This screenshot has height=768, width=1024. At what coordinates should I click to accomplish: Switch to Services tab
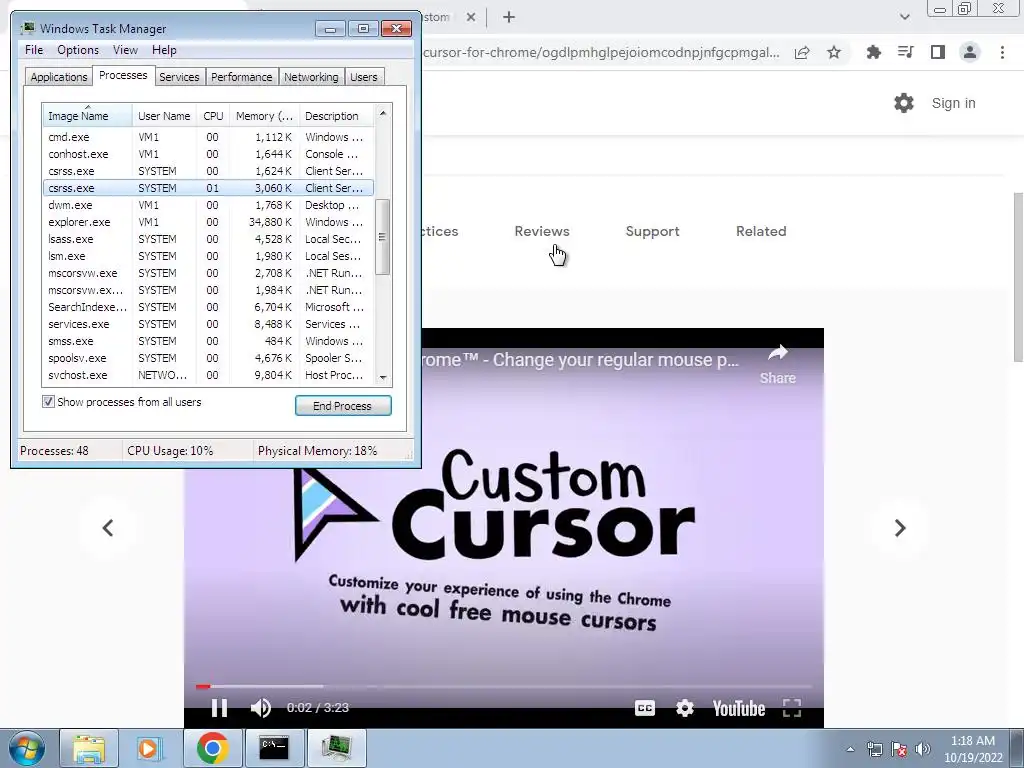(179, 77)
